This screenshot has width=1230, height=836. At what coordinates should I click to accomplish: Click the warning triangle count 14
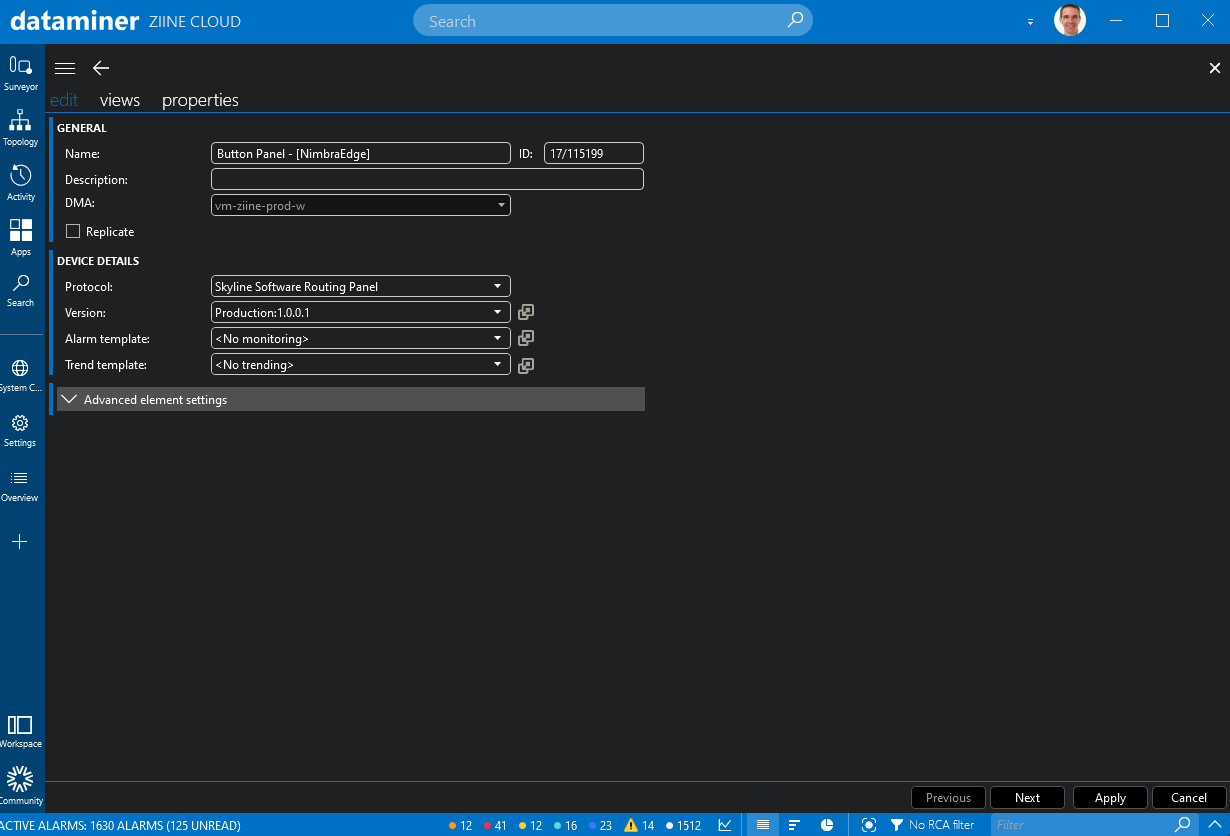639,825
